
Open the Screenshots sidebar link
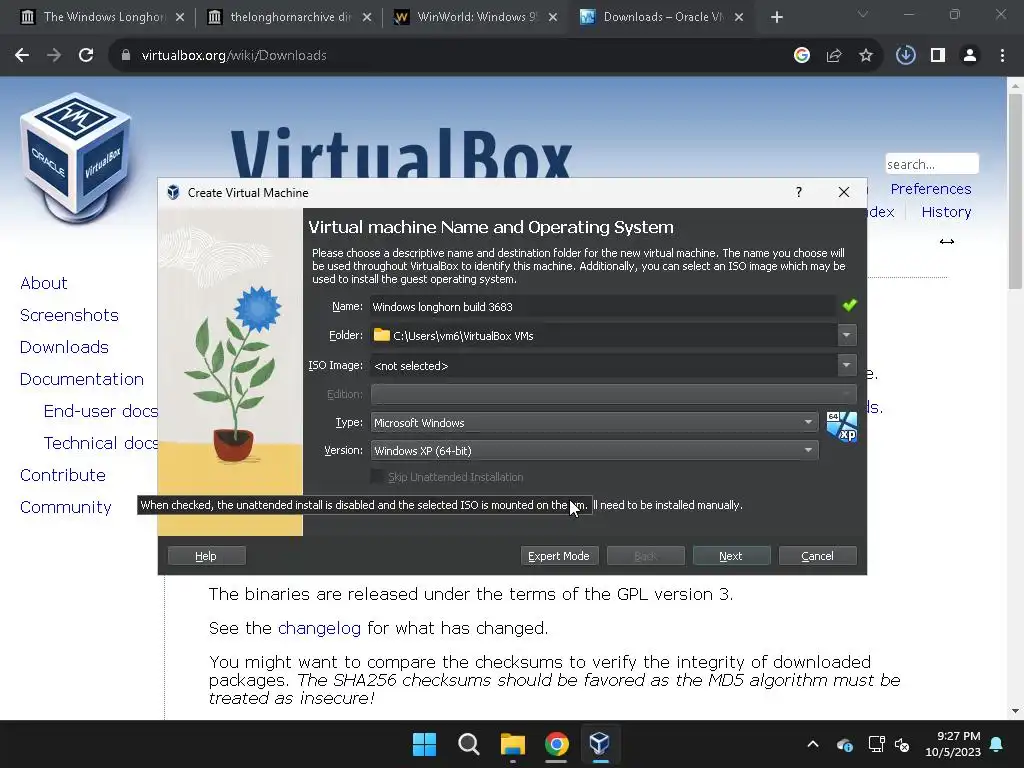69,315
